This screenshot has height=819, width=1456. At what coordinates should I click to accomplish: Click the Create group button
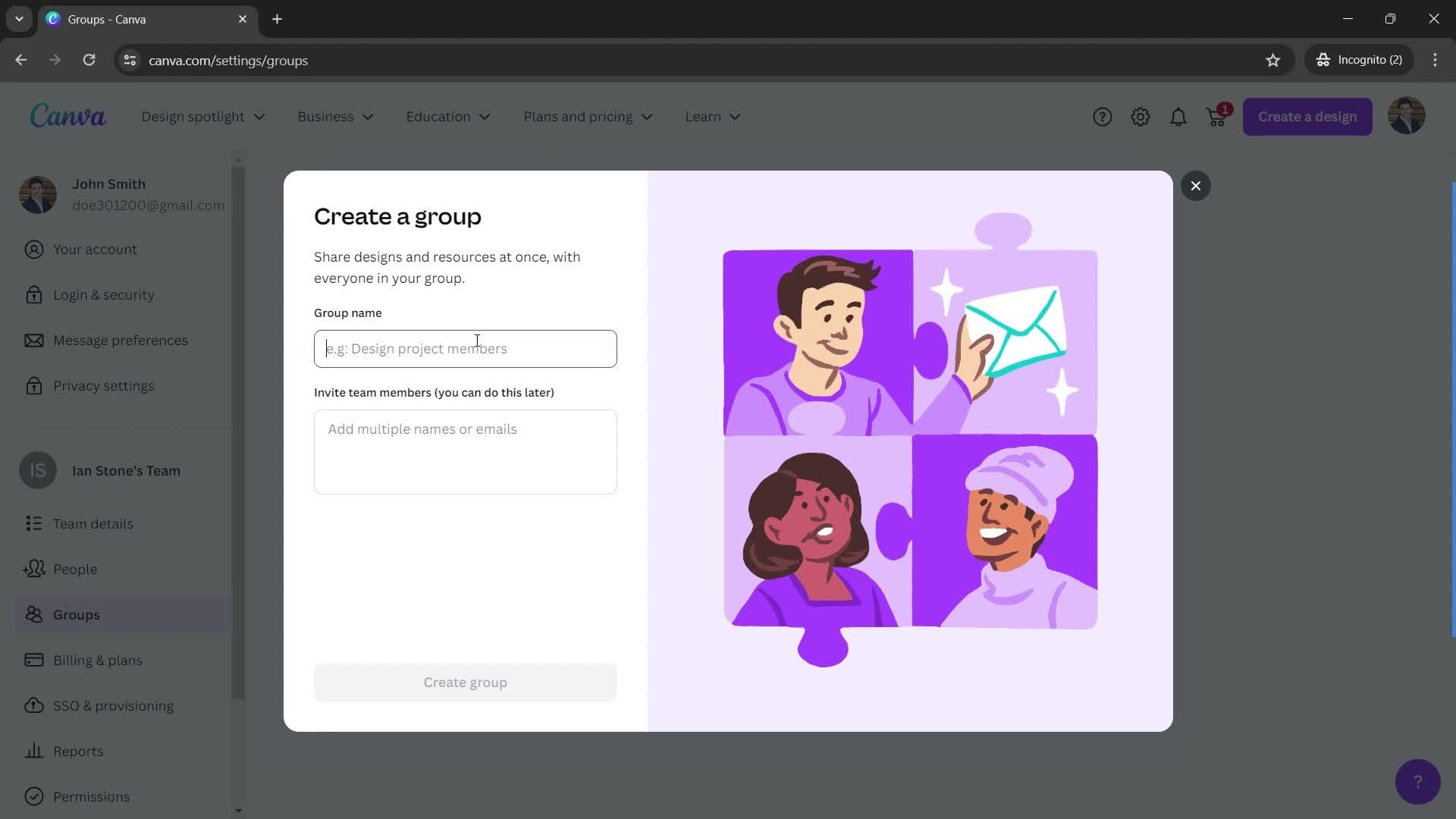464,681
